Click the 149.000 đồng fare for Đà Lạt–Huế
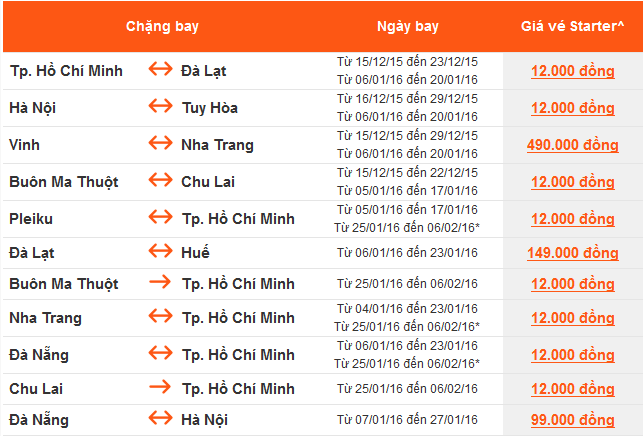 pos(572,253)
